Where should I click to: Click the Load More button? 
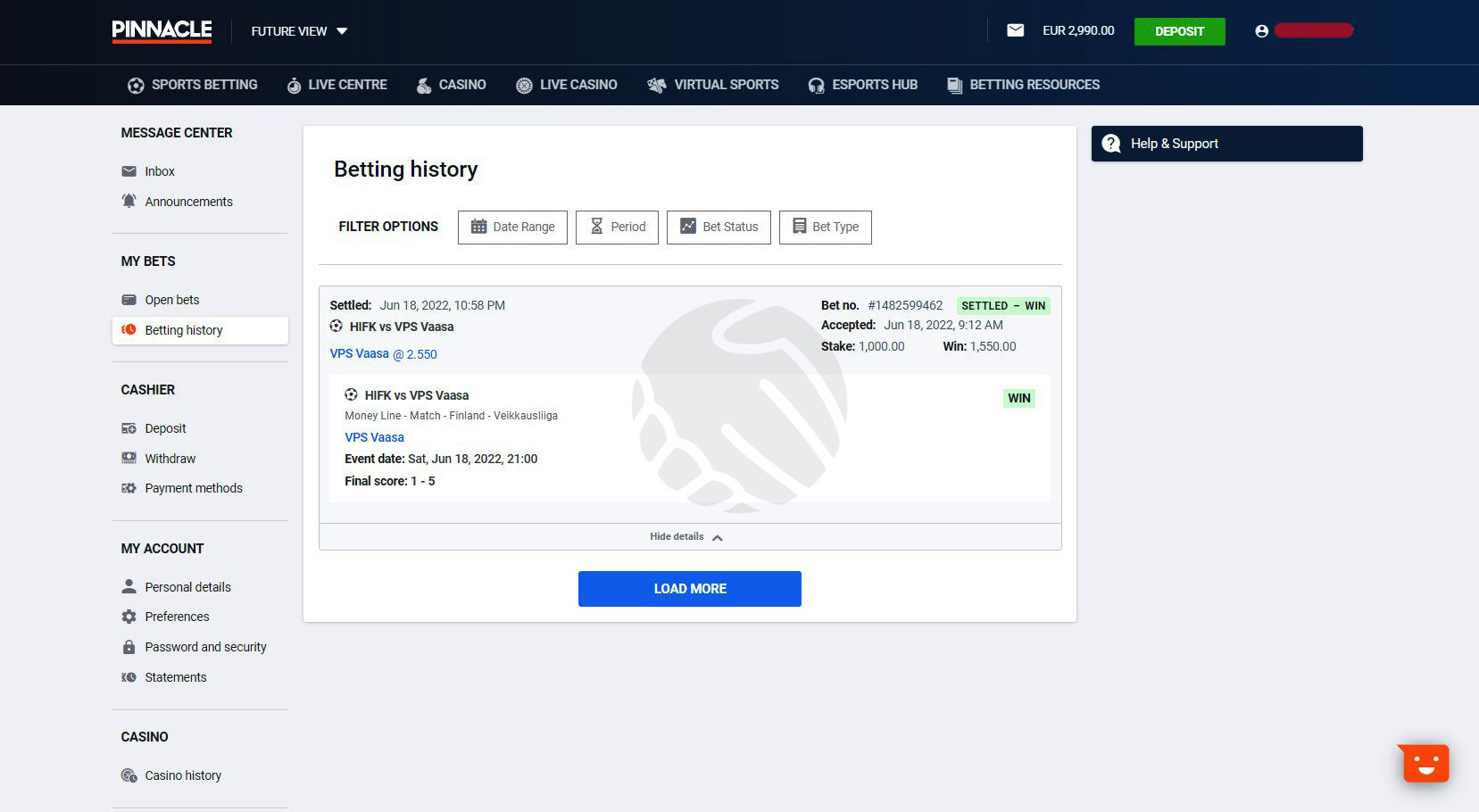690,589
